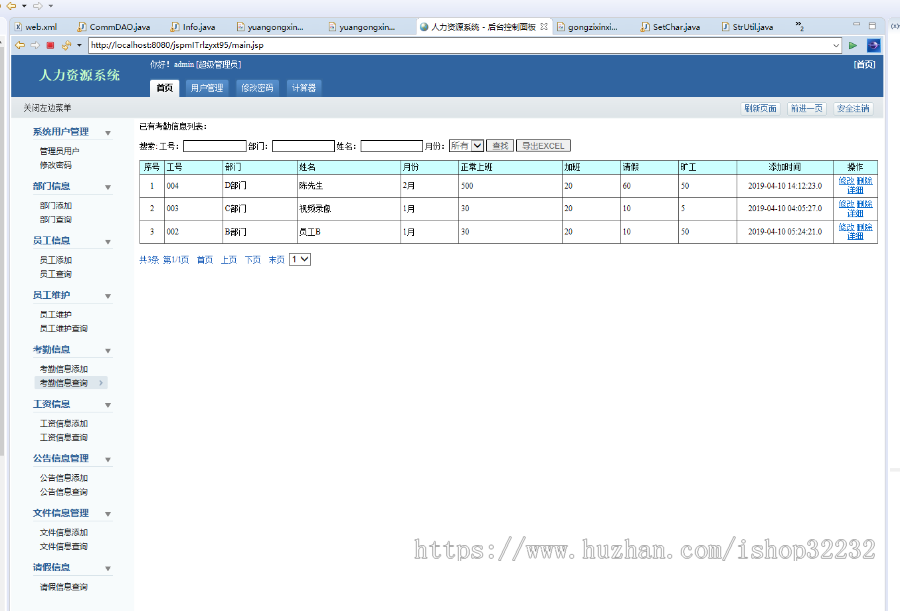Screen dimensions: 900x611
Task: Switch to the SetChar.java editor tab
Action: click(670, 26)
